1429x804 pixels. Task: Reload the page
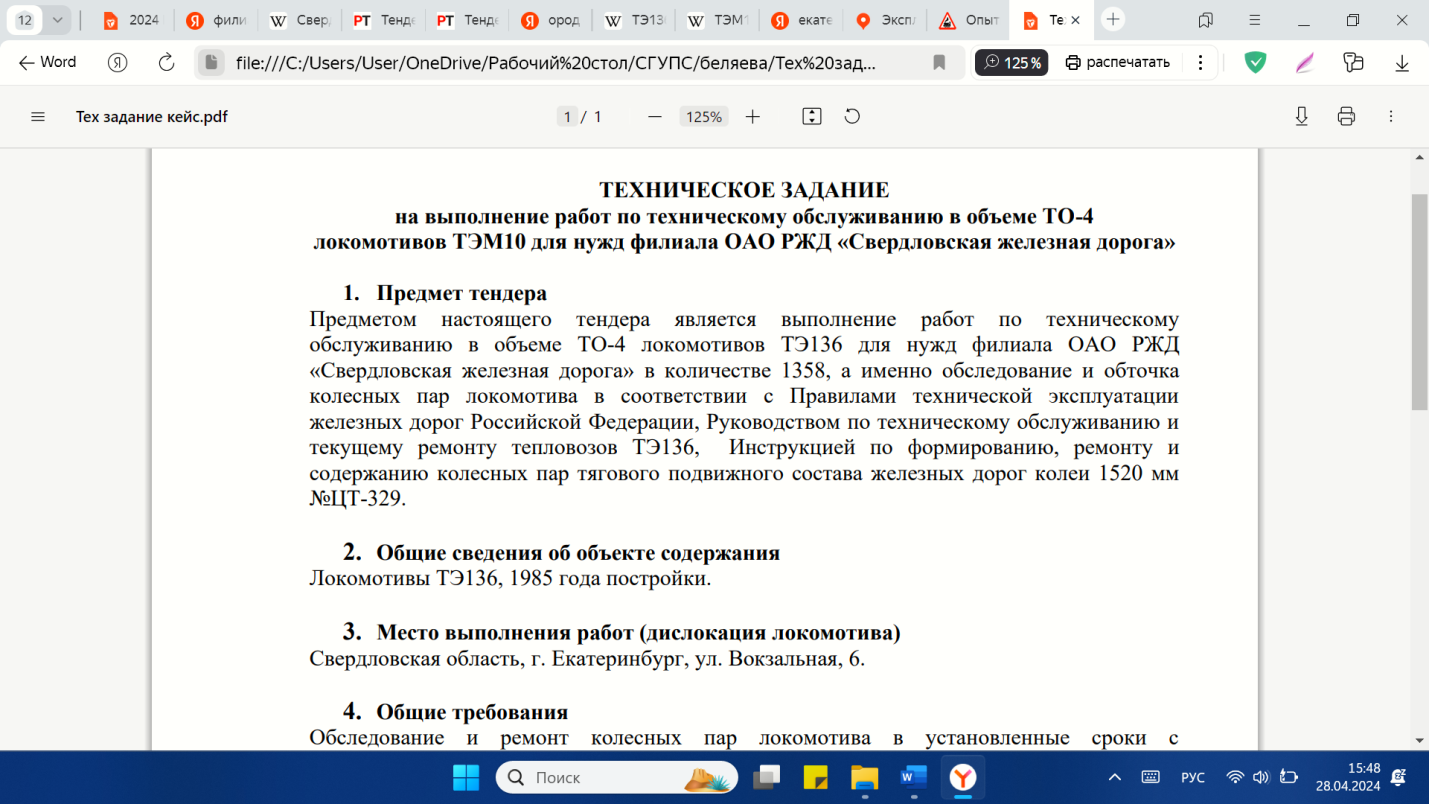point(167,62)
